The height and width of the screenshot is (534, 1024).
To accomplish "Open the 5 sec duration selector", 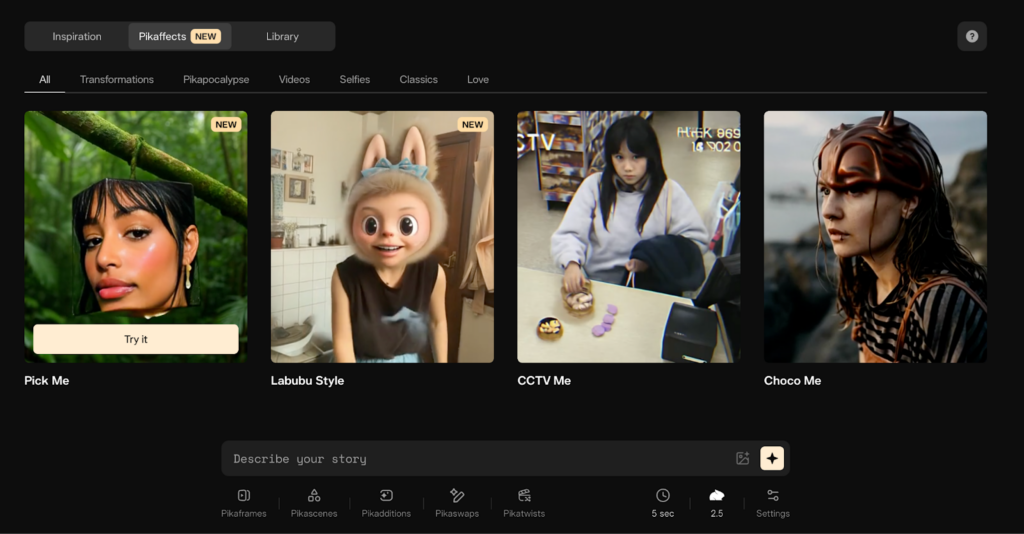I will pyautogui.click(x=662, y=503).
